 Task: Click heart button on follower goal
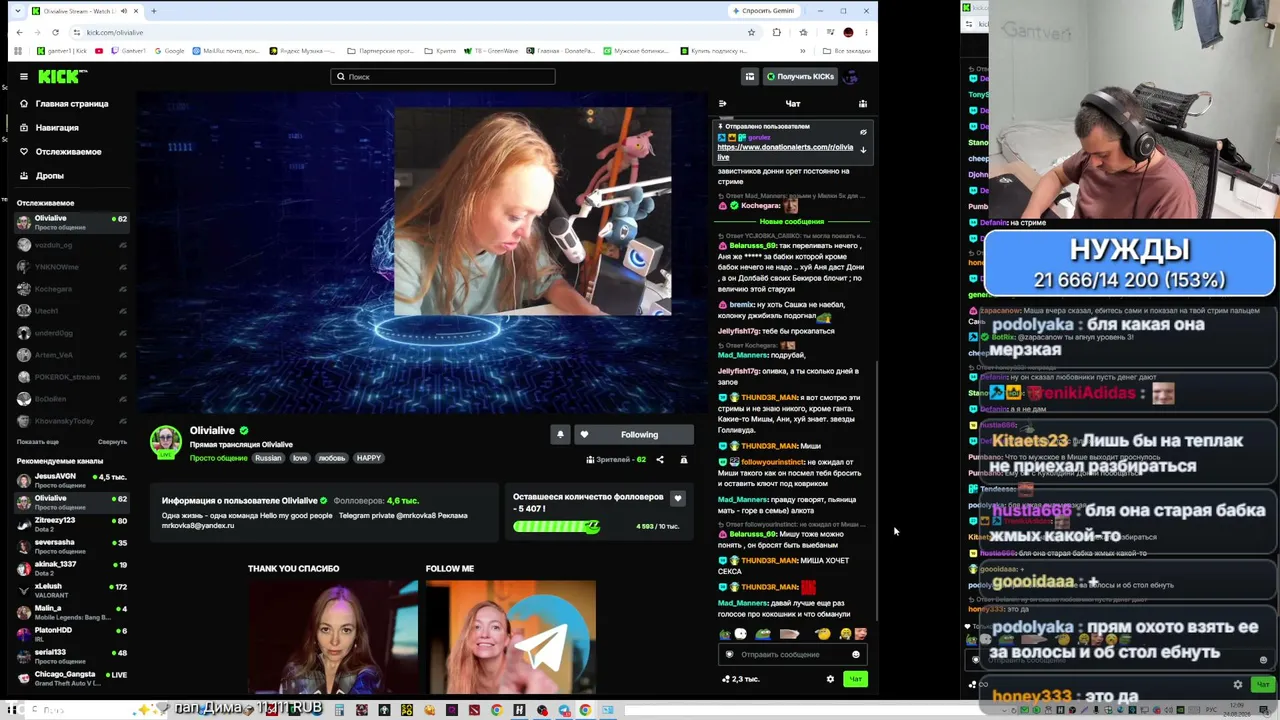[x=678, y=498]
